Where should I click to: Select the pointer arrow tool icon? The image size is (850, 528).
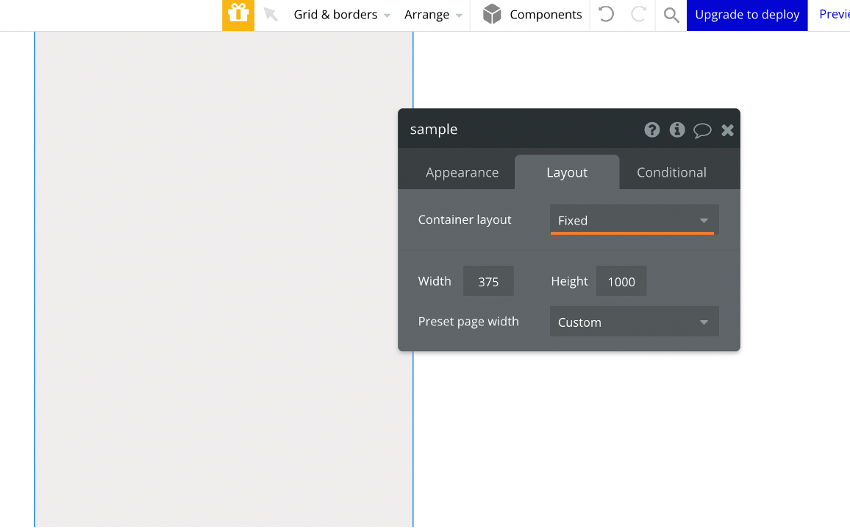pos(271,15)
